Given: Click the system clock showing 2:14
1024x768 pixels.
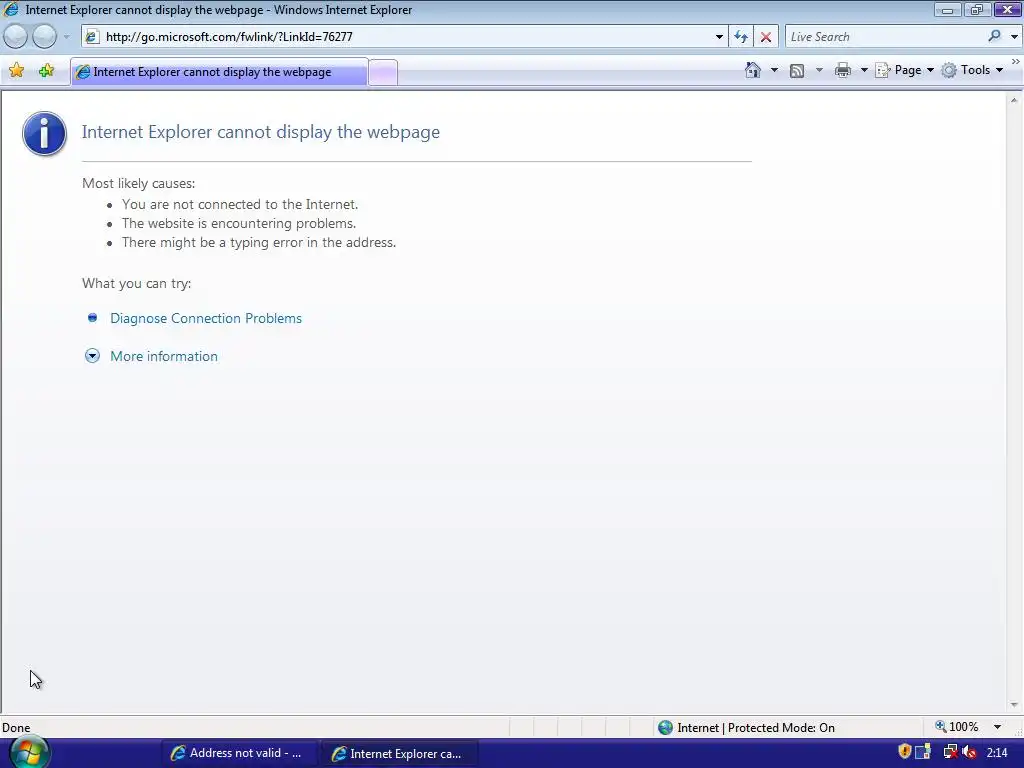Looking at the screenshot, I should [997, 752].
